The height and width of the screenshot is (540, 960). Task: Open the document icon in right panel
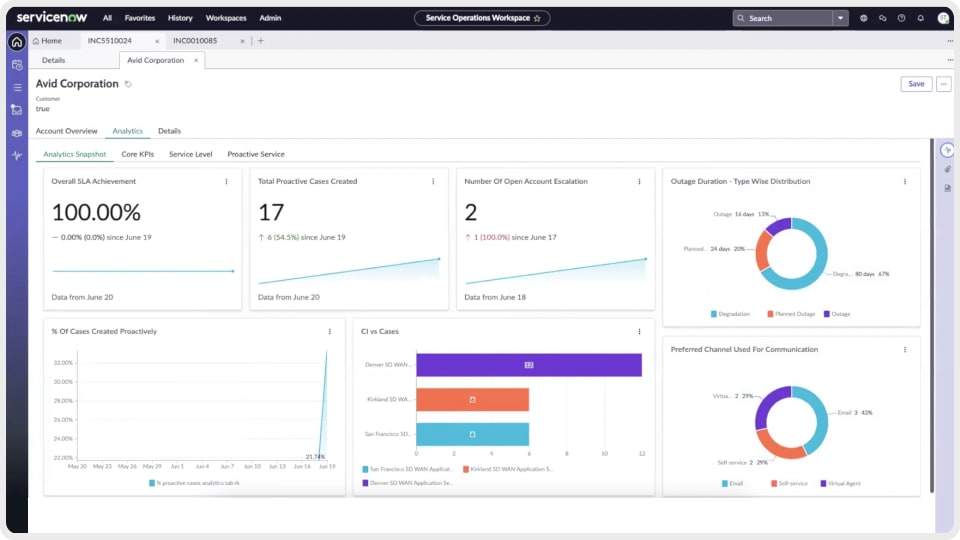pos(947,188)
